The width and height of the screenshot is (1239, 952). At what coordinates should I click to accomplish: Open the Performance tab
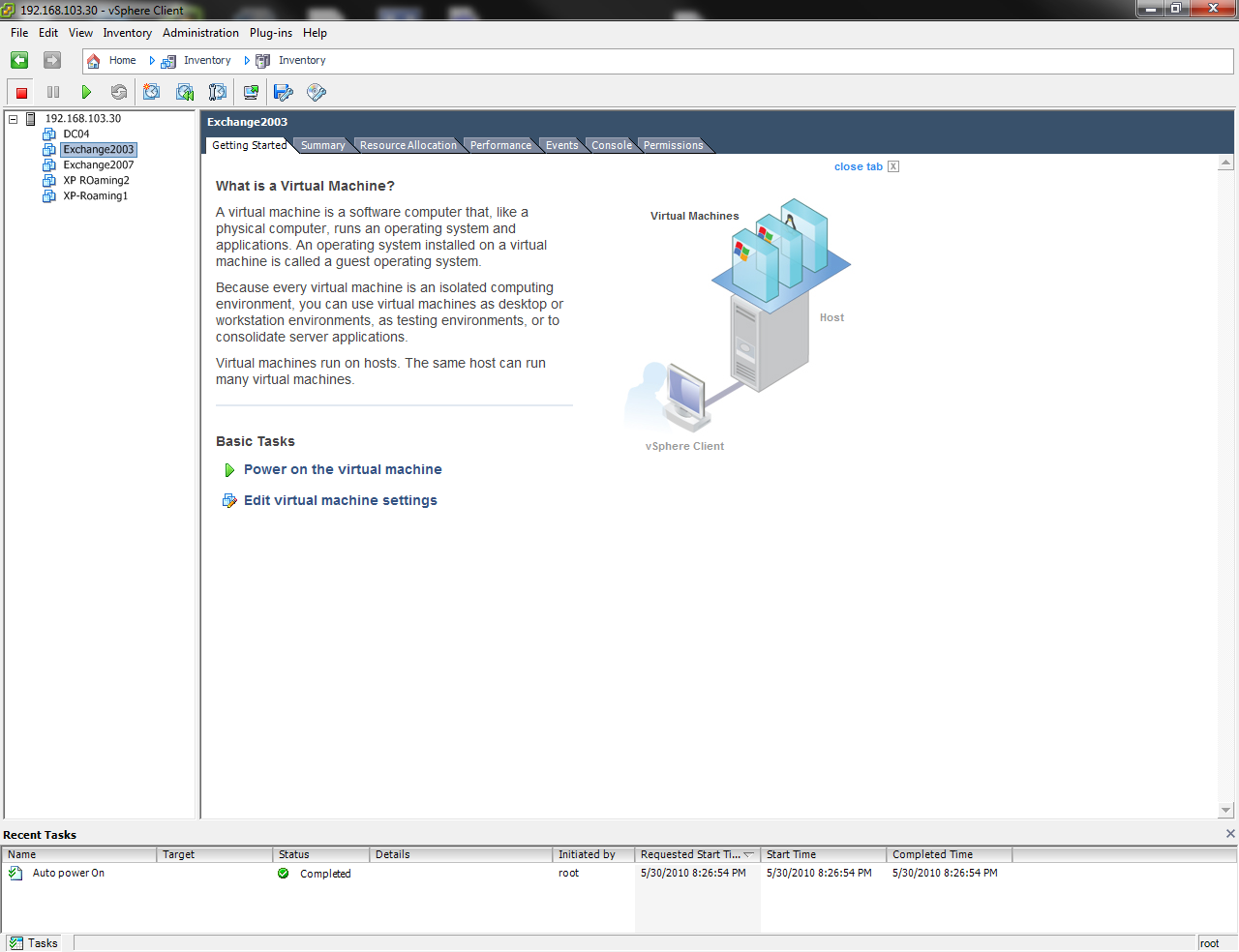click(x=500, y=145)
